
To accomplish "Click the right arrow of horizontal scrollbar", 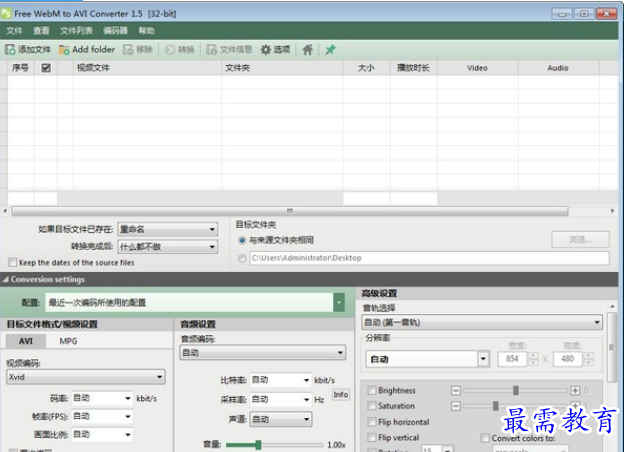I will [613, 210].
